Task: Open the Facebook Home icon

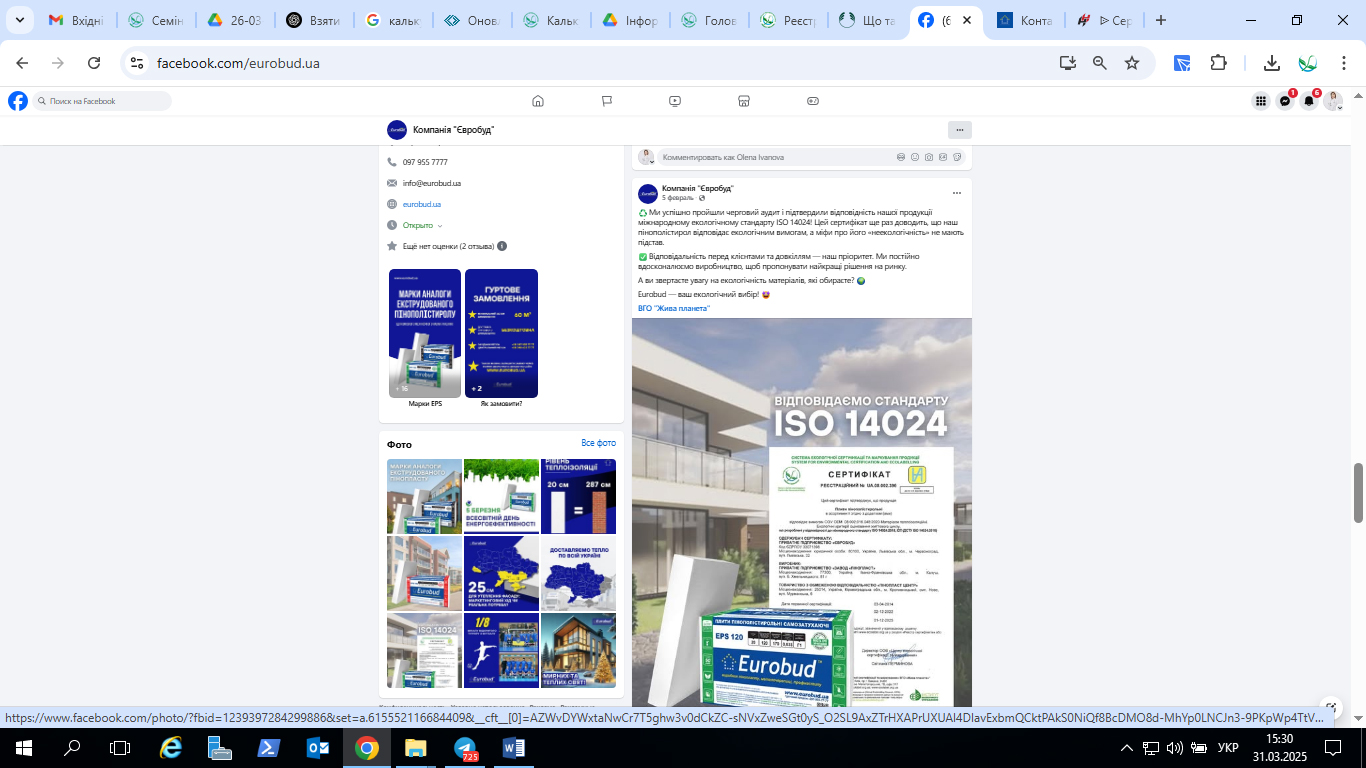Action: (538, 101)
